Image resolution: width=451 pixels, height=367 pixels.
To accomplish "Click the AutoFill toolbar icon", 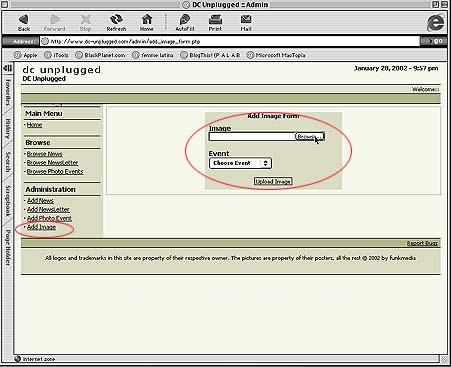I will coord(185,23).
